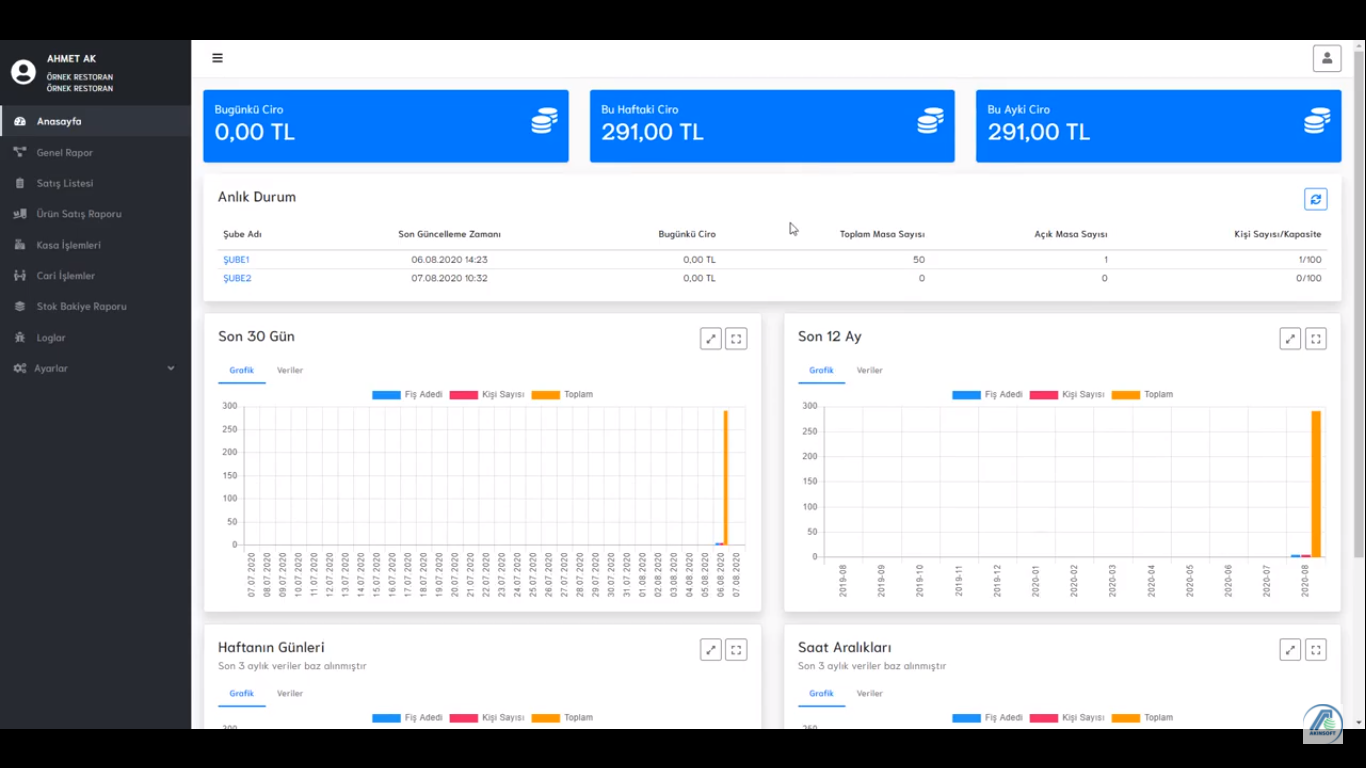Expand the Ayarlar menu chevron
Image resolution: width=1366 pixels, height=768 pixels.
tap(171, 368)
